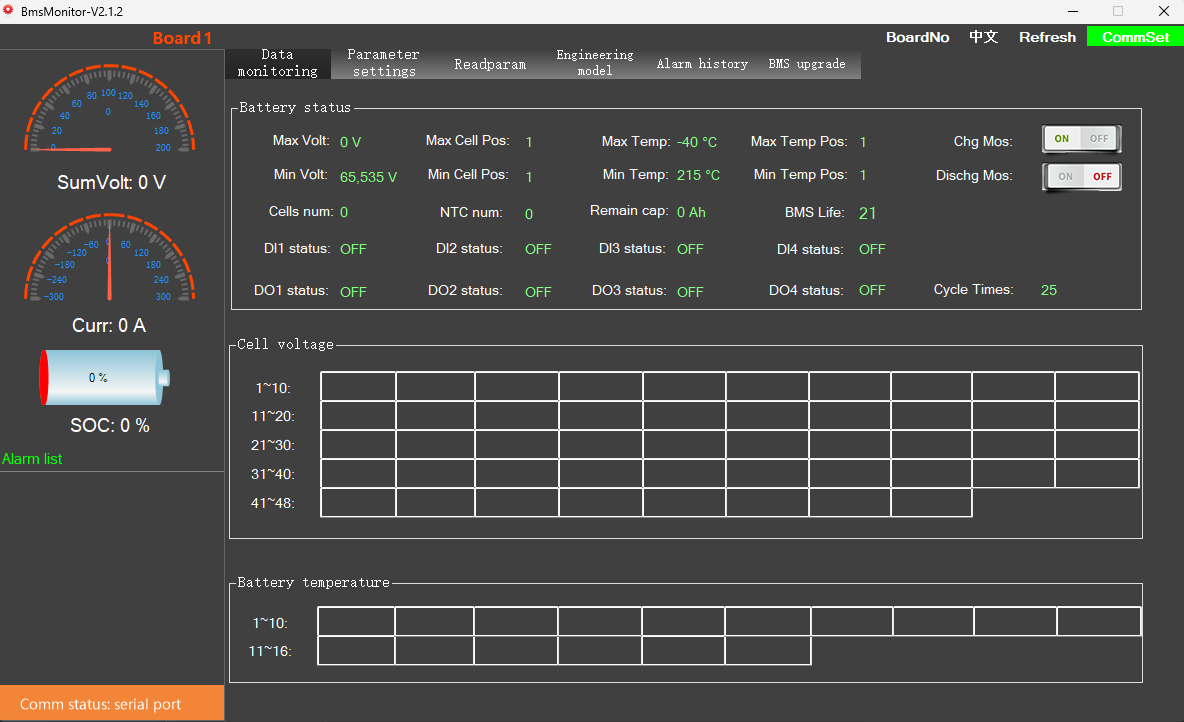Click the Comm status serial port bar
Image resolution: width=1184 pixels, height=722 pixels.
pos(112,703)
